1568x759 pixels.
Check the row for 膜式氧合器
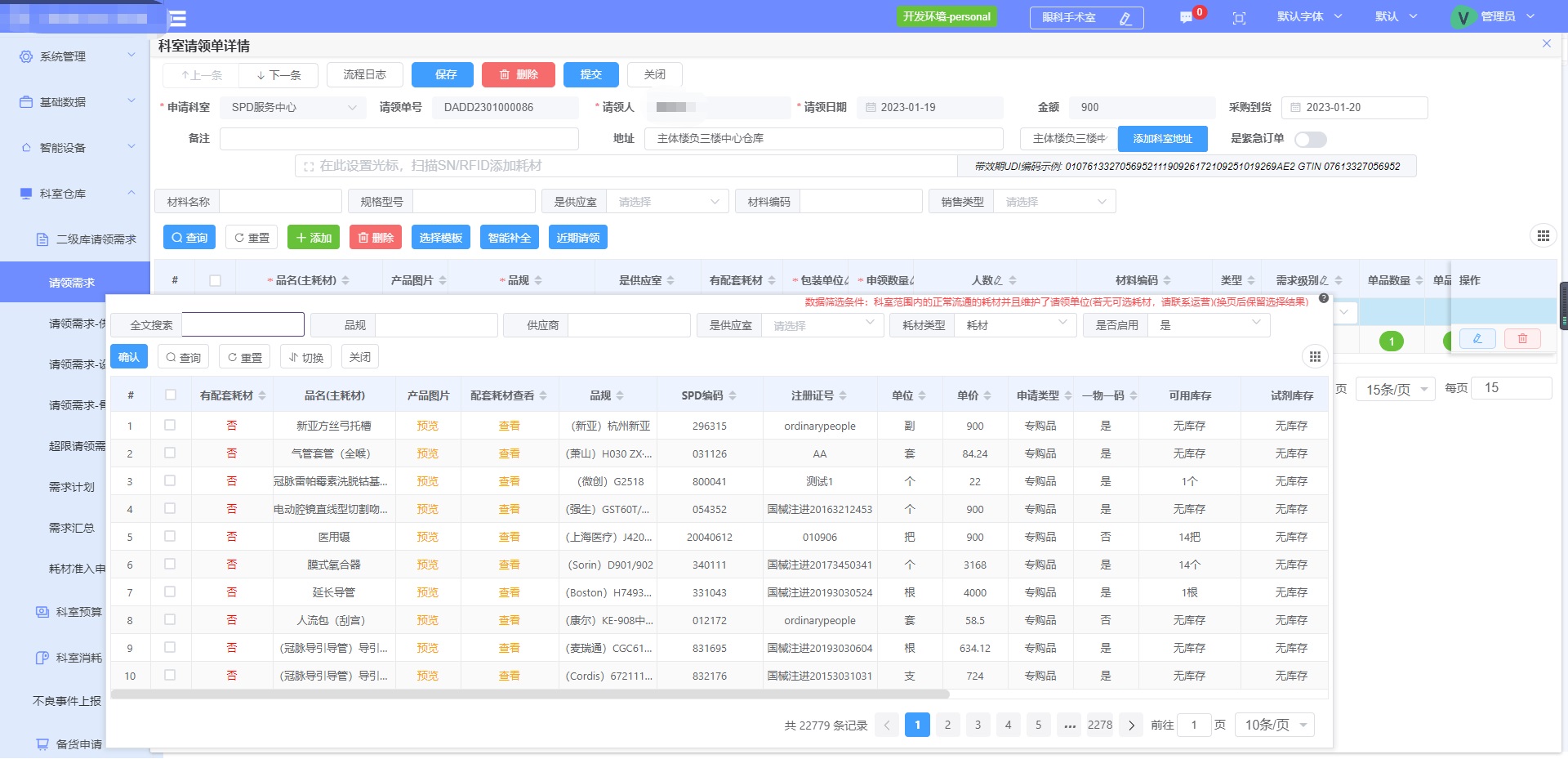click(170, 564)
